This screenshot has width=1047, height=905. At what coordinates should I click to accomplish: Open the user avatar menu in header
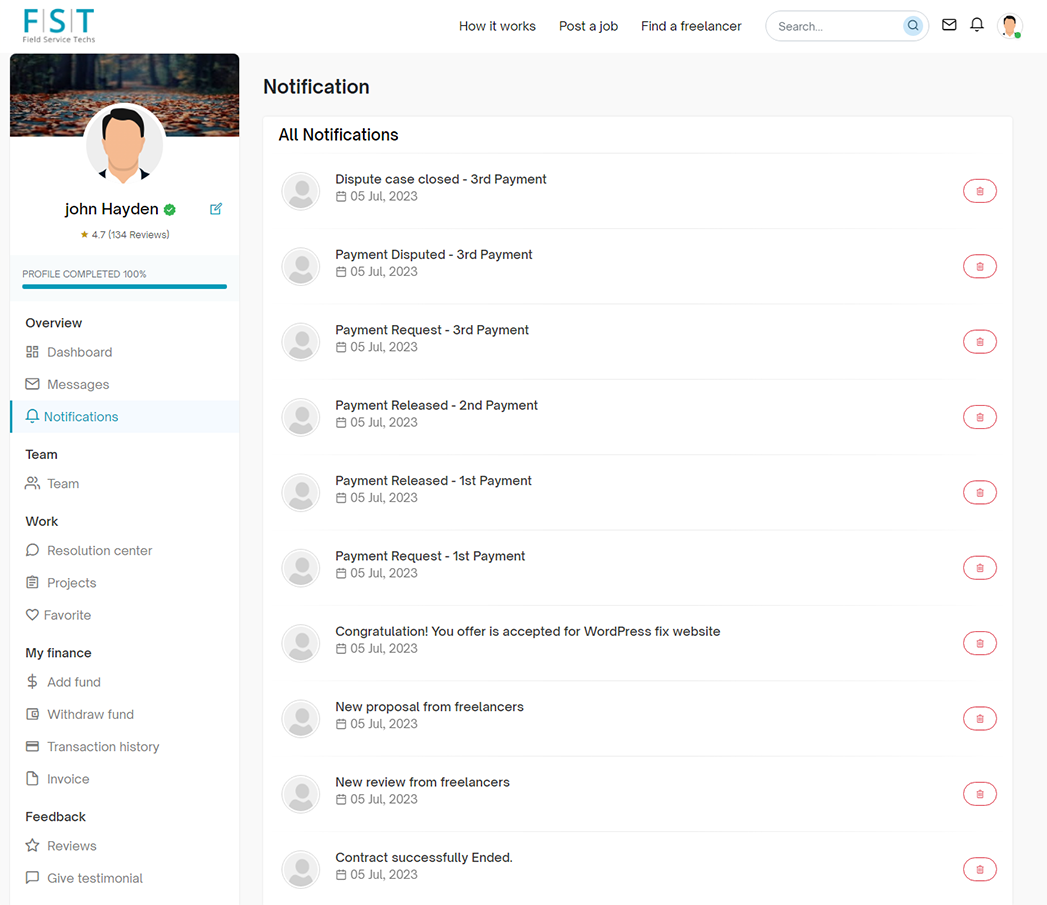pos(1010,26)
